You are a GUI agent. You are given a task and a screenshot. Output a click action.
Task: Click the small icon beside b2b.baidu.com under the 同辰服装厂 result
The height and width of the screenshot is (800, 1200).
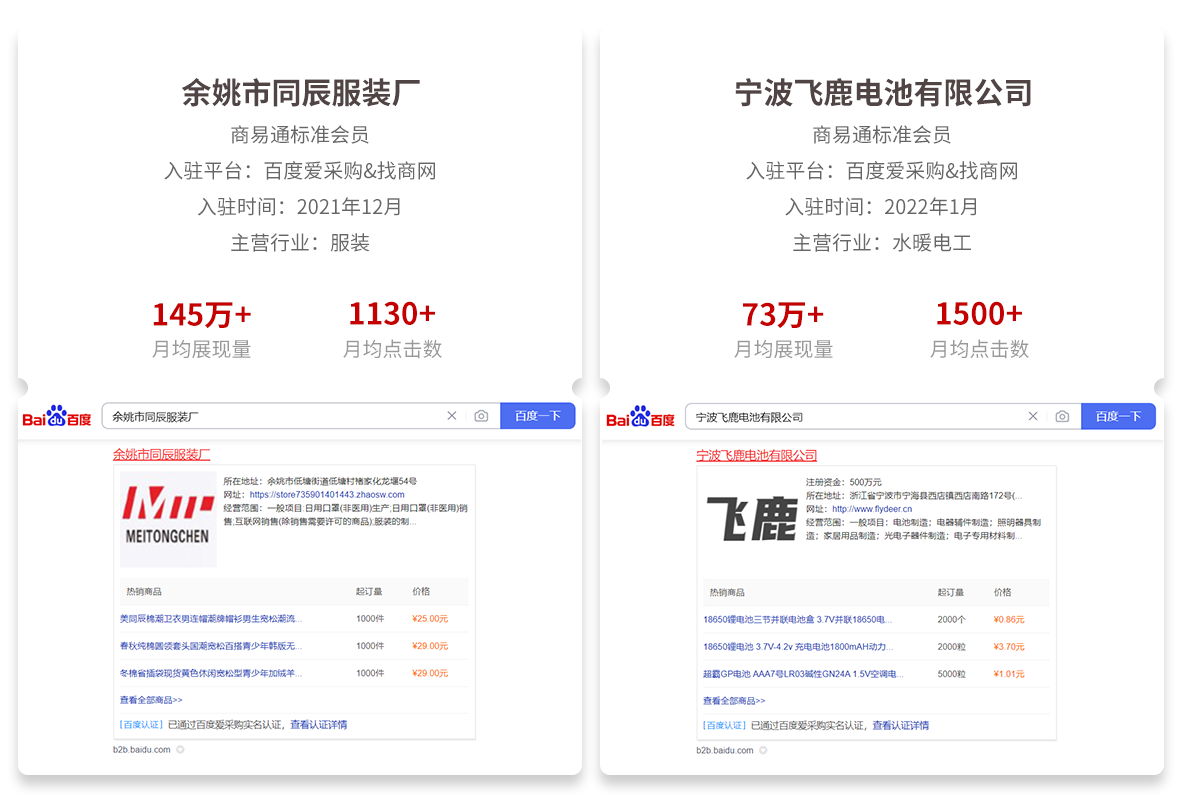[x=180, y=749]
